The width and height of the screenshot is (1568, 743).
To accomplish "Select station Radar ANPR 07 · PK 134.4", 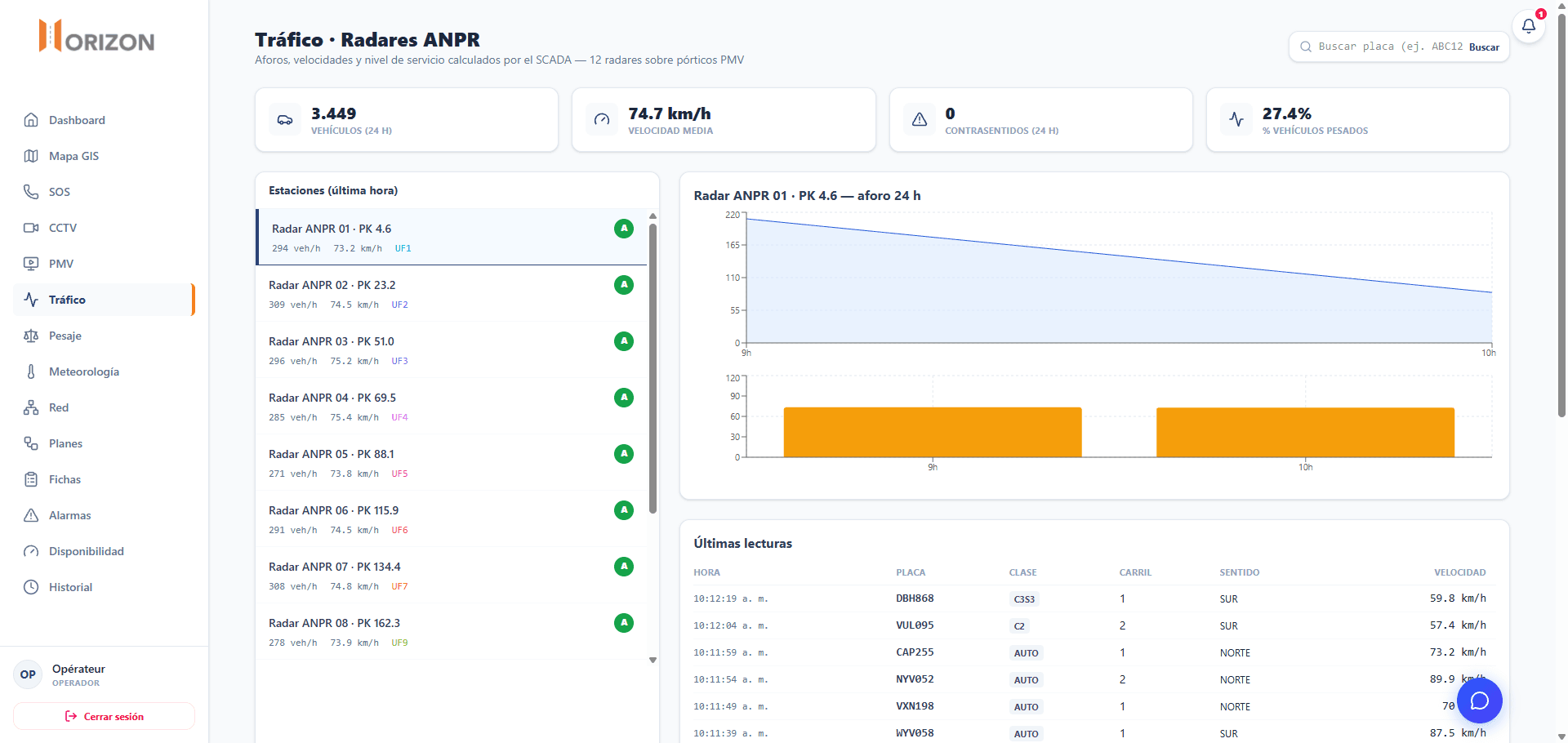I will (451, 576).
